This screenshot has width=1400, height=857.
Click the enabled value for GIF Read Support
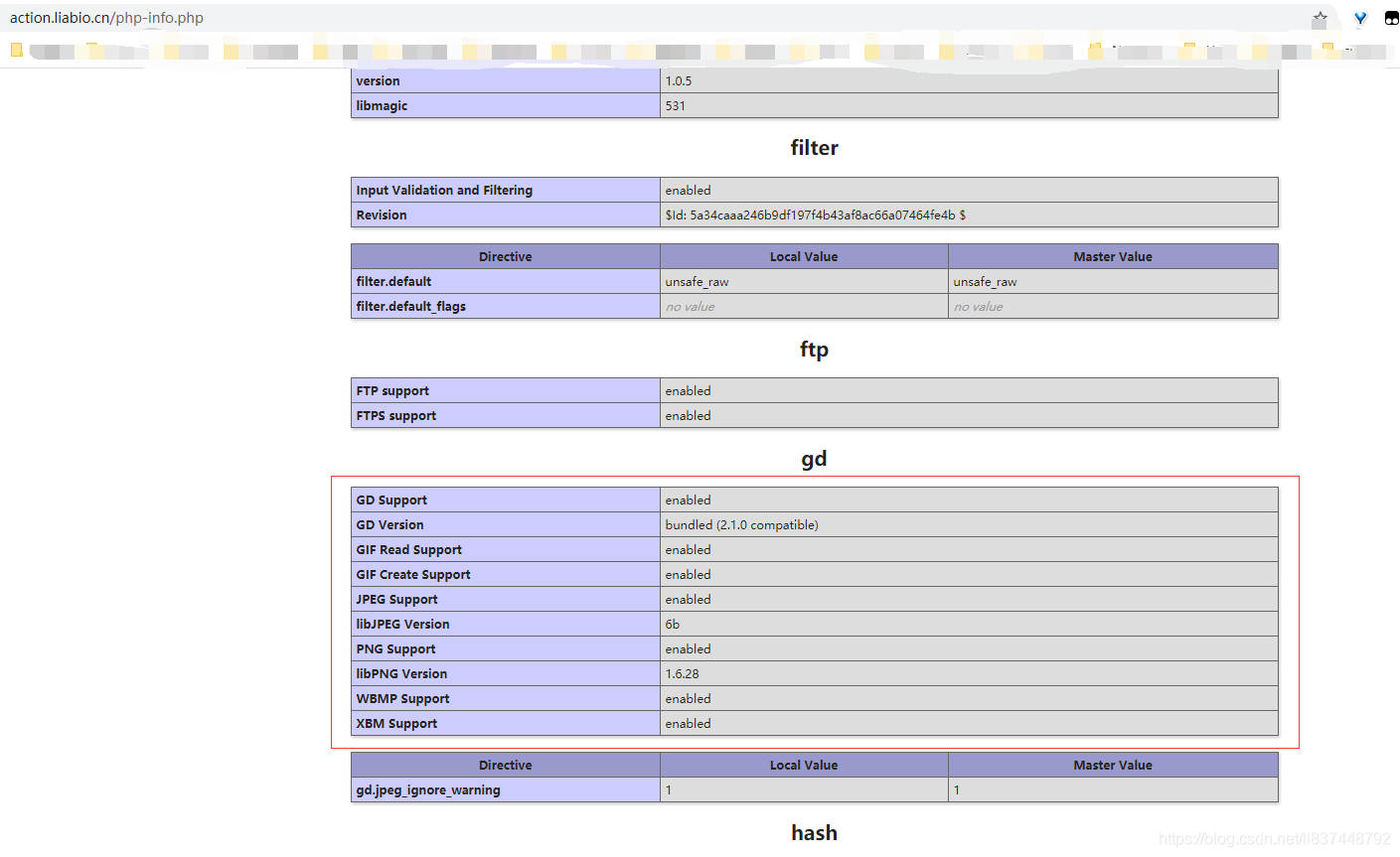point(688,550)
